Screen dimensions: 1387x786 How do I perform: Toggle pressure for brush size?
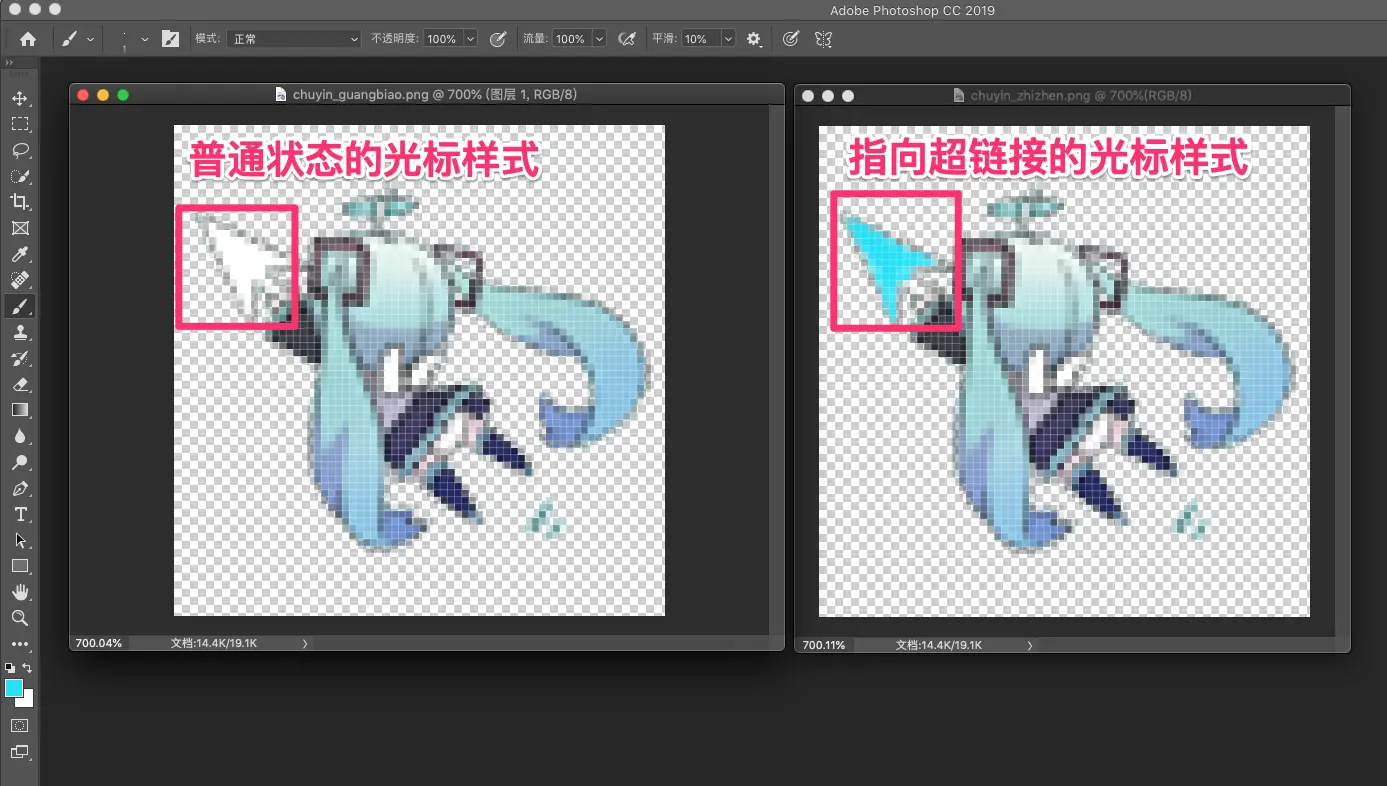[790, 39]
